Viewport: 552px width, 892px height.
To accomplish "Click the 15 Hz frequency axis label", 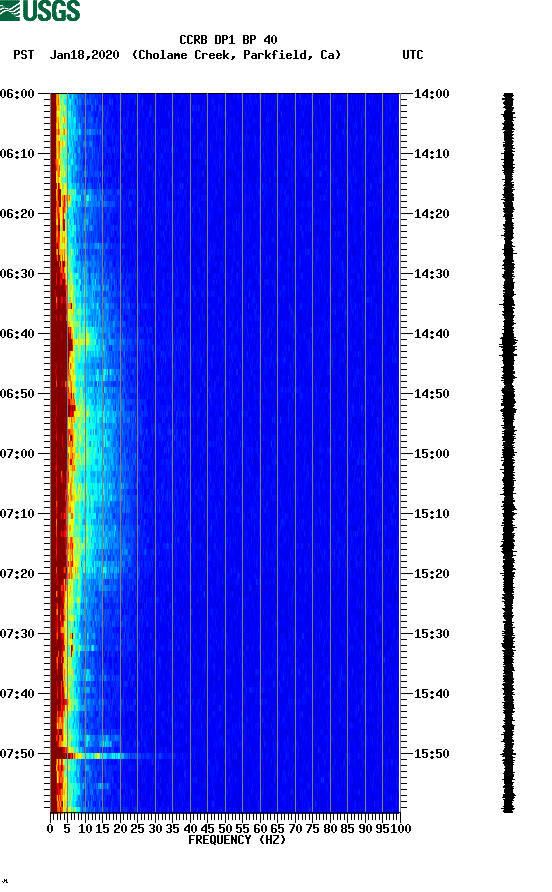I will 102,829.
